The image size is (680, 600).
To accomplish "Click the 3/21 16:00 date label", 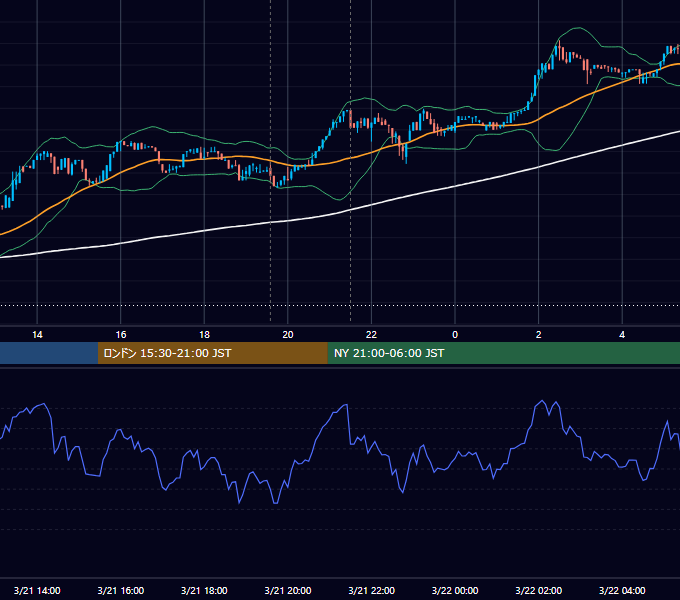I will 121,590.
